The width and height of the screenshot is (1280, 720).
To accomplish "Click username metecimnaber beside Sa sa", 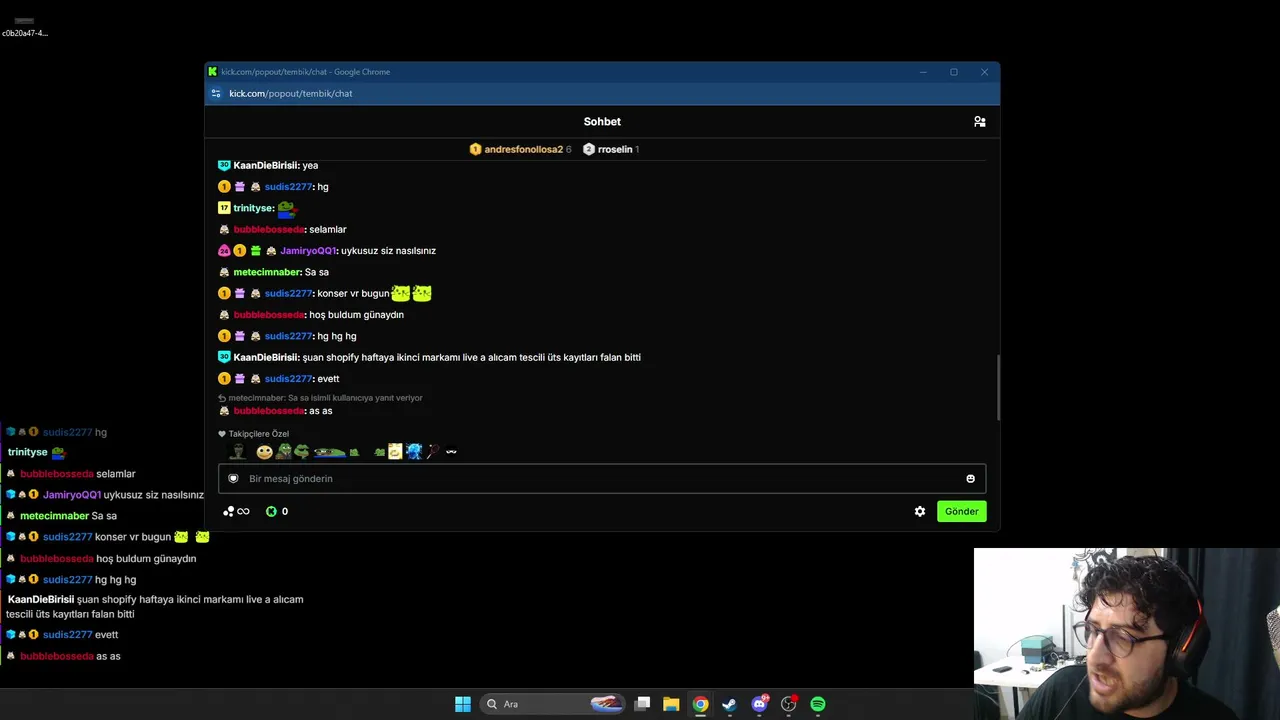I will coord(267,272).
